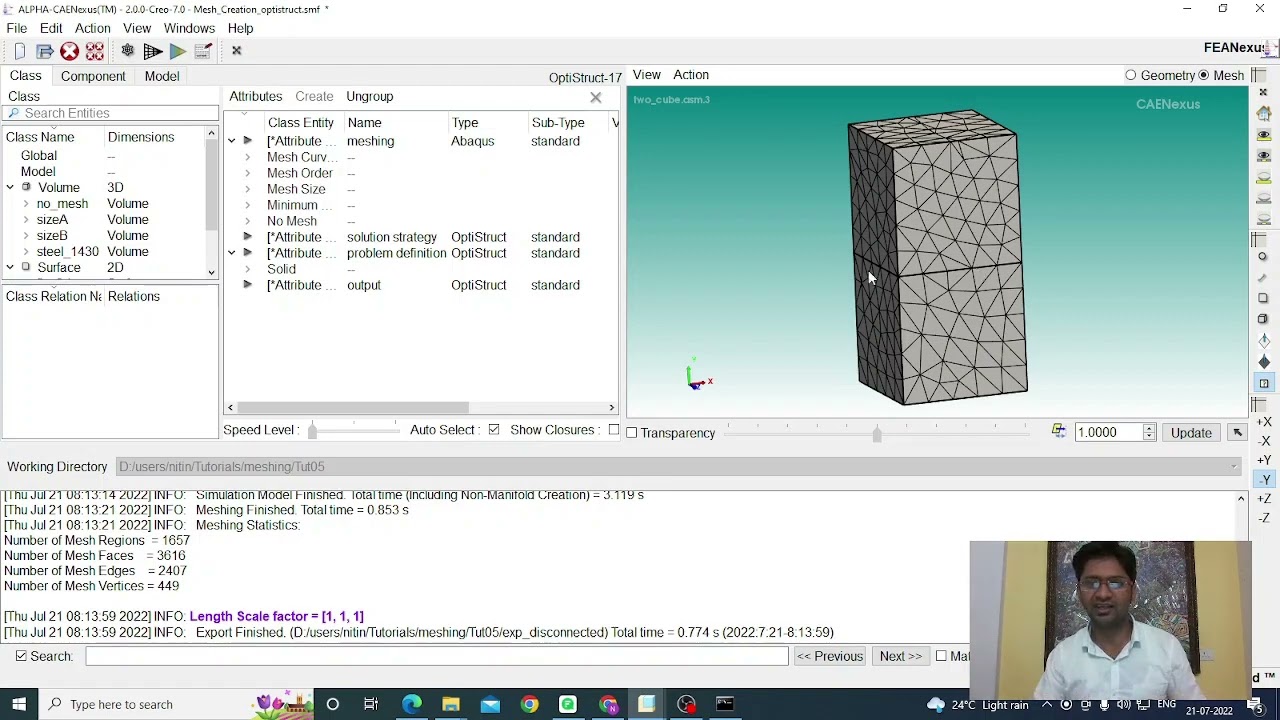Toggle the Auto Select checkbox
Screen dimensions: 1280x720
494,430
